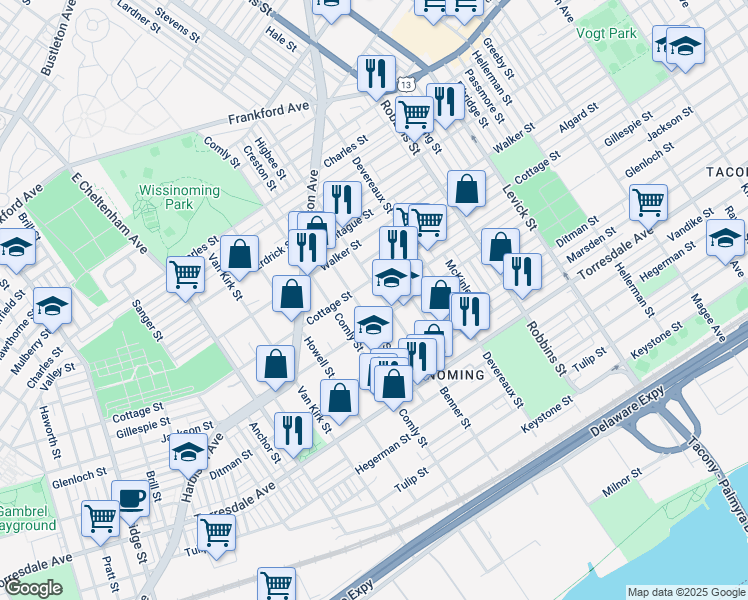Screen dimensions: 748x600
Task: Click the Wissinoming Park label
Action: (x=164, y=196)
